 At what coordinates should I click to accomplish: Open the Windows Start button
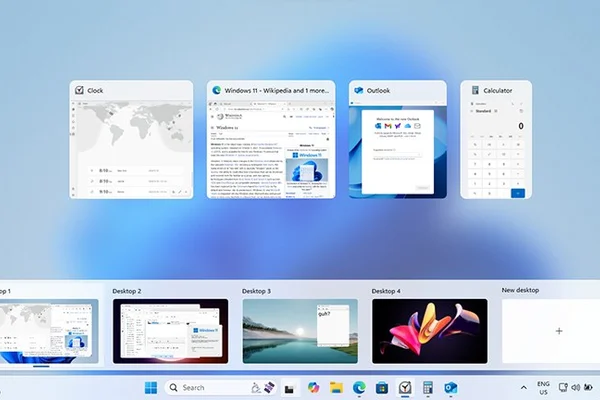click(151, 388)
